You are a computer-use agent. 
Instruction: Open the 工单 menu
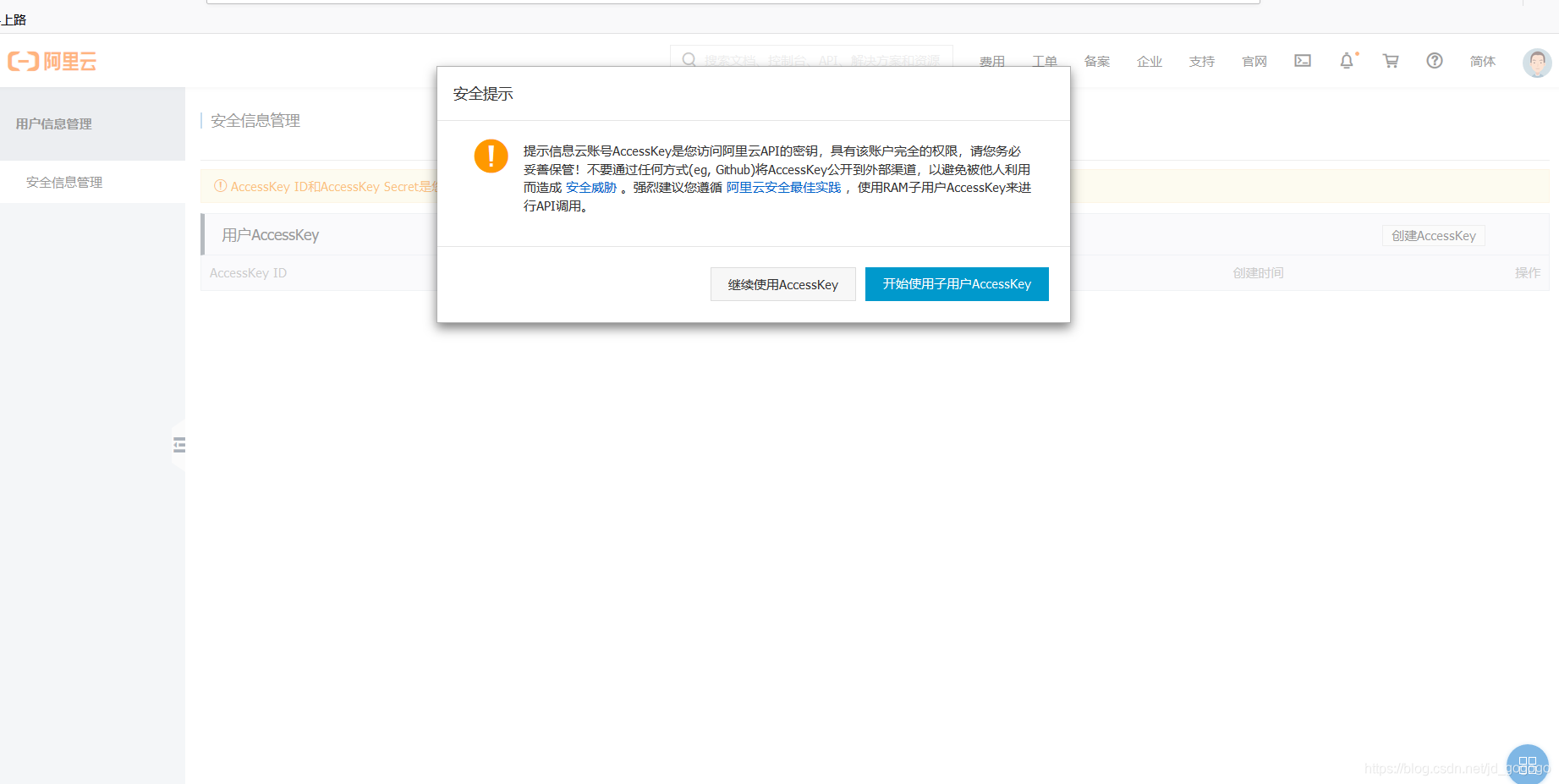1045,62
